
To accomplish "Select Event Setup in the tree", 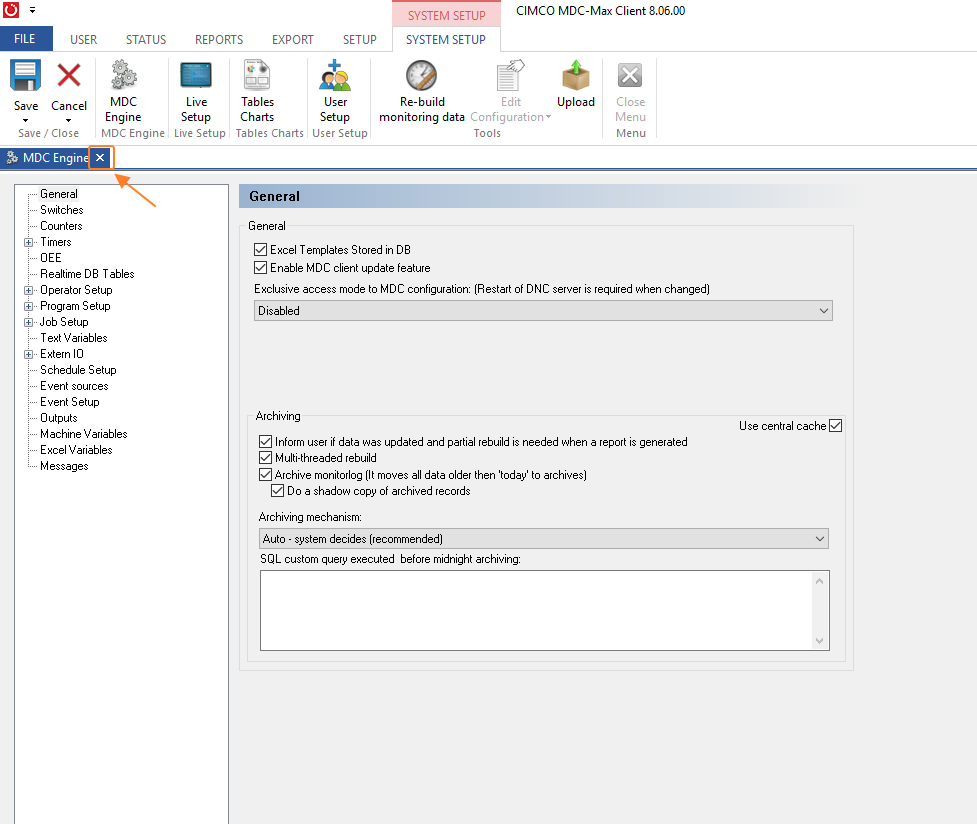I will pos(70,402).
